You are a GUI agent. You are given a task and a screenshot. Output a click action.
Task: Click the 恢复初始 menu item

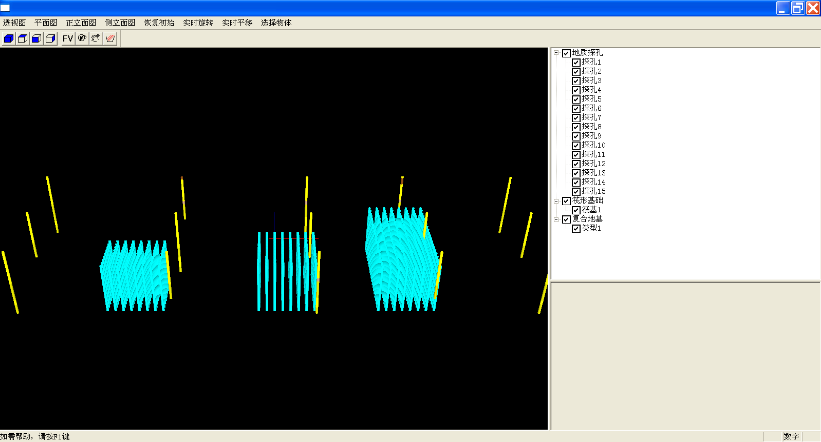tap(159, 23)
